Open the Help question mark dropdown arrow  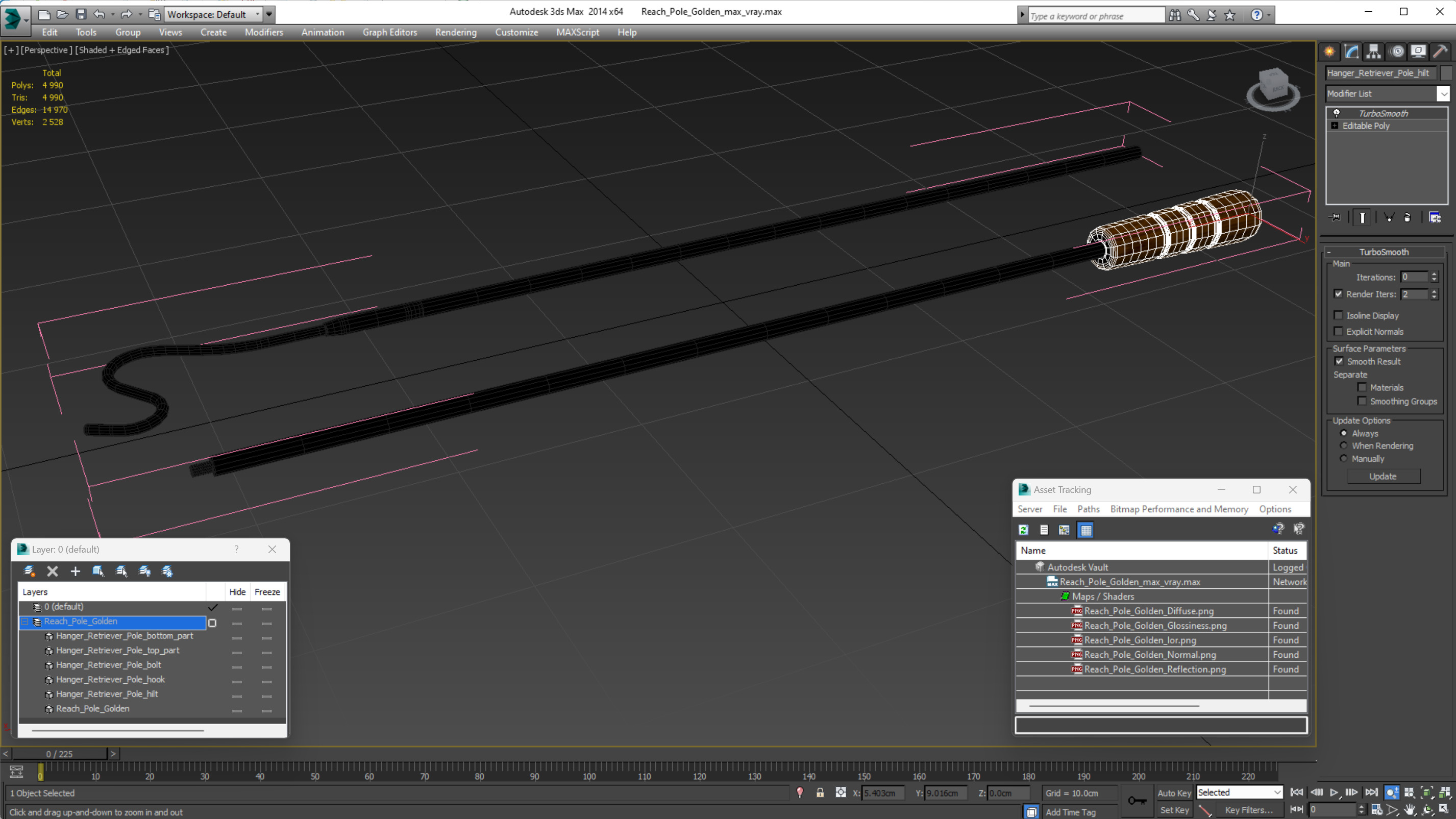(1269, 15)
